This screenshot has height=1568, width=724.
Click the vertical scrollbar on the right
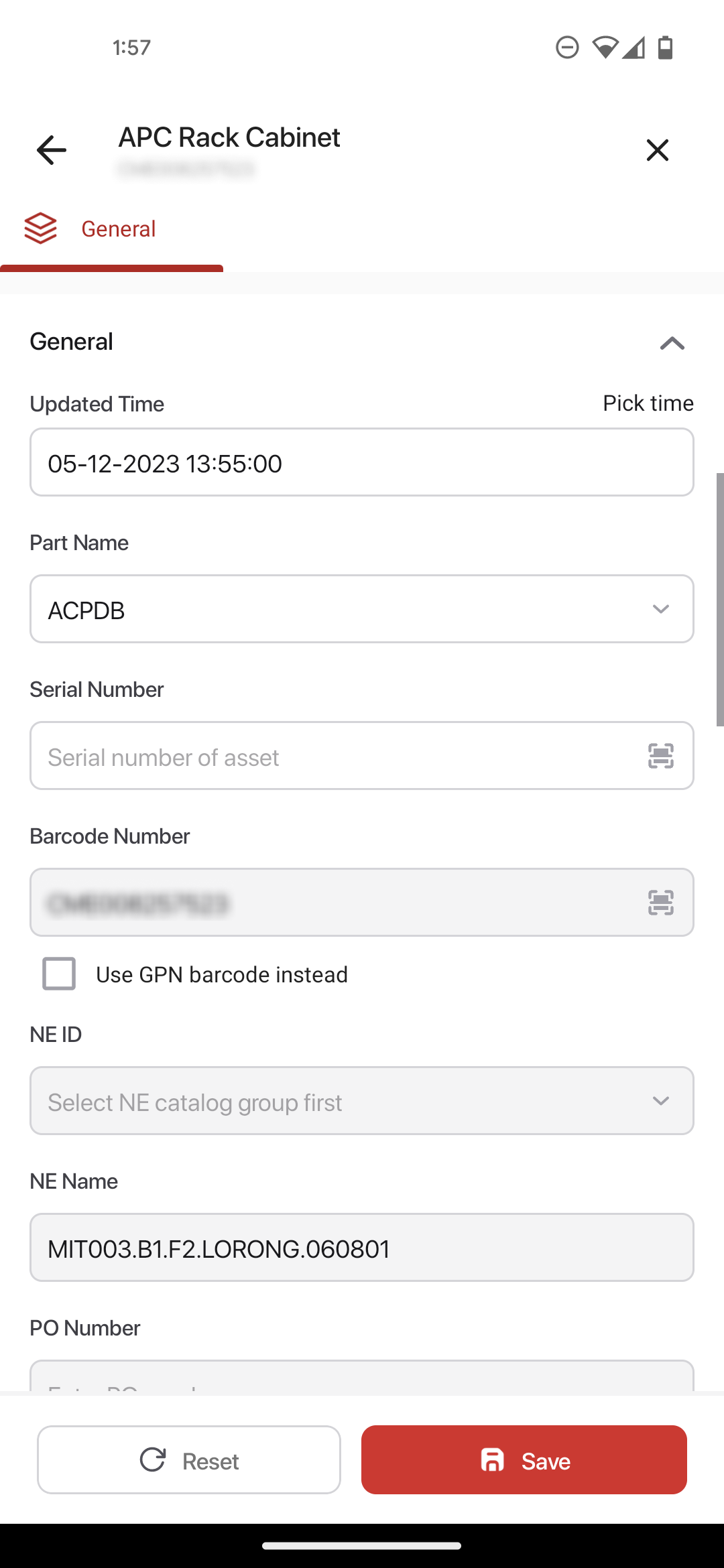pos(720,599)
